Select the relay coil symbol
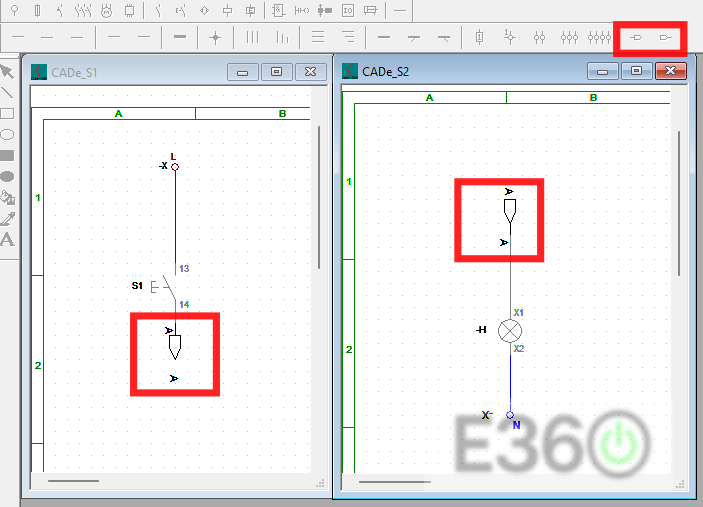This screenshot has height=507, width=703. pyautogui.click(x=228, y=10)
